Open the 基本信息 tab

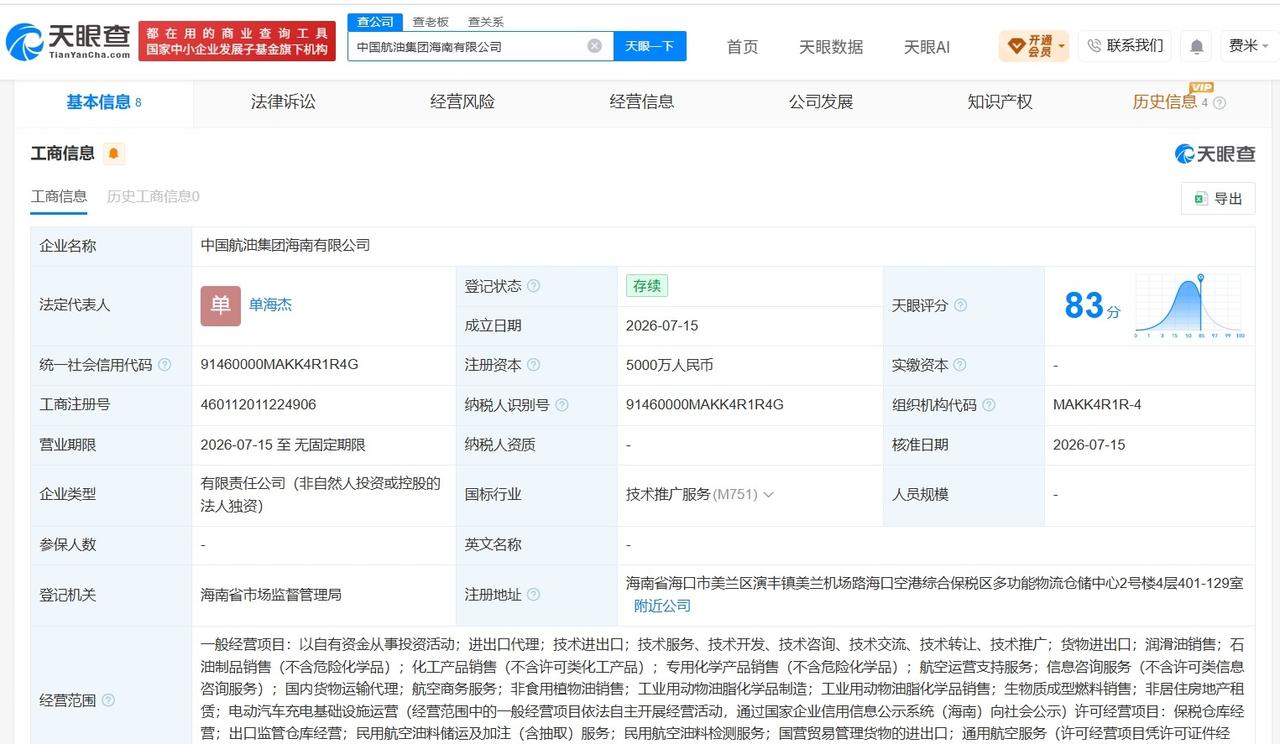pos(104,102)
